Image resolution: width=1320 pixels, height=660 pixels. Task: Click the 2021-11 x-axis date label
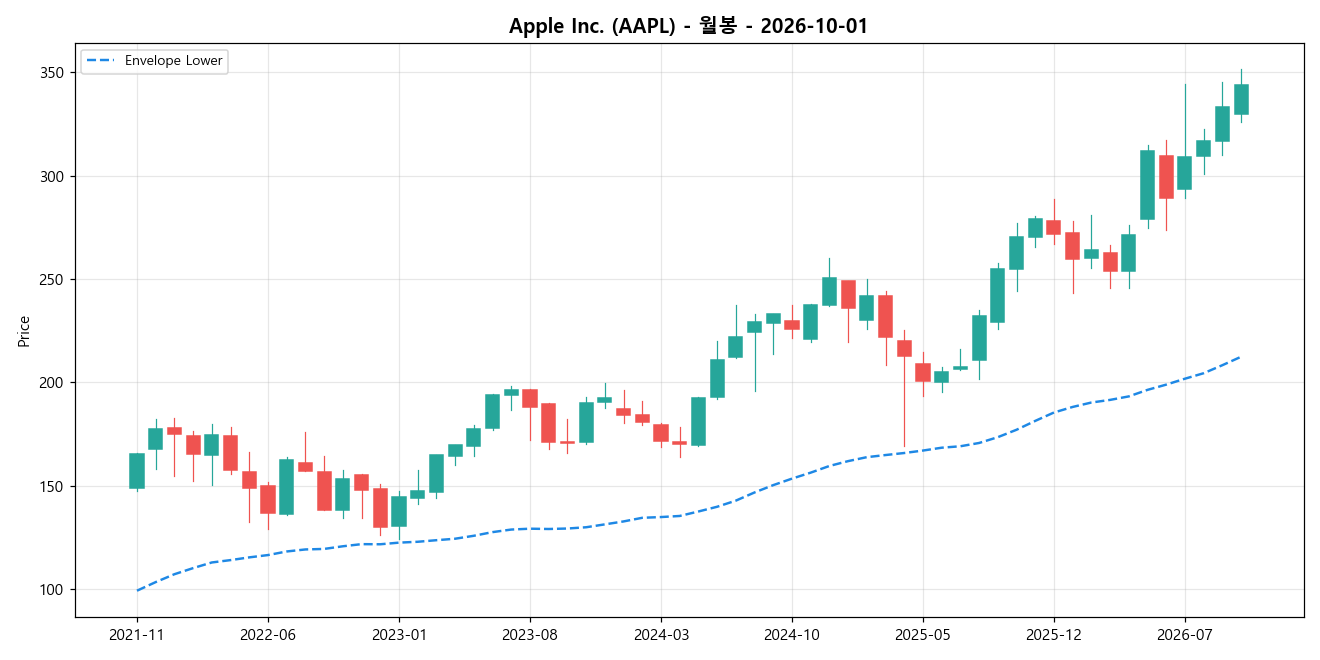(x=137, y=634)
